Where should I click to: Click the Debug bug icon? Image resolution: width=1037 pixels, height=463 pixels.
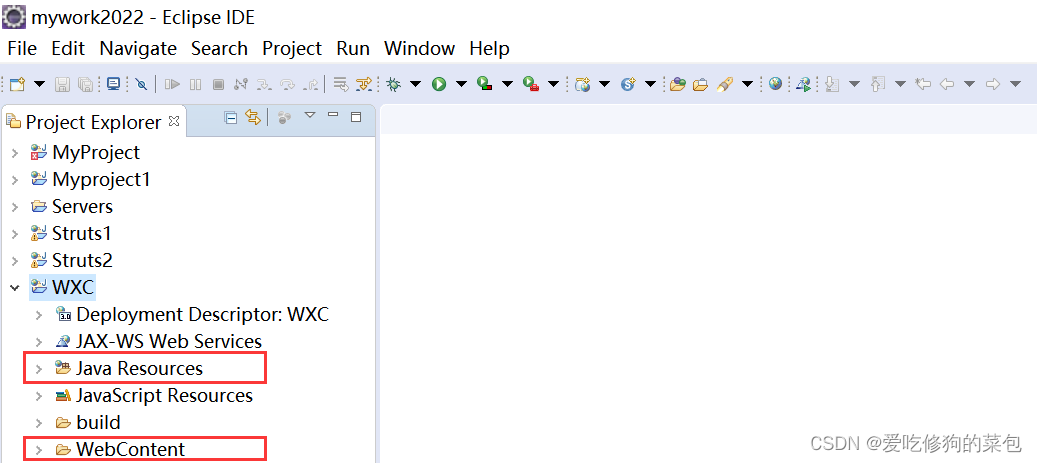point(394,84)
